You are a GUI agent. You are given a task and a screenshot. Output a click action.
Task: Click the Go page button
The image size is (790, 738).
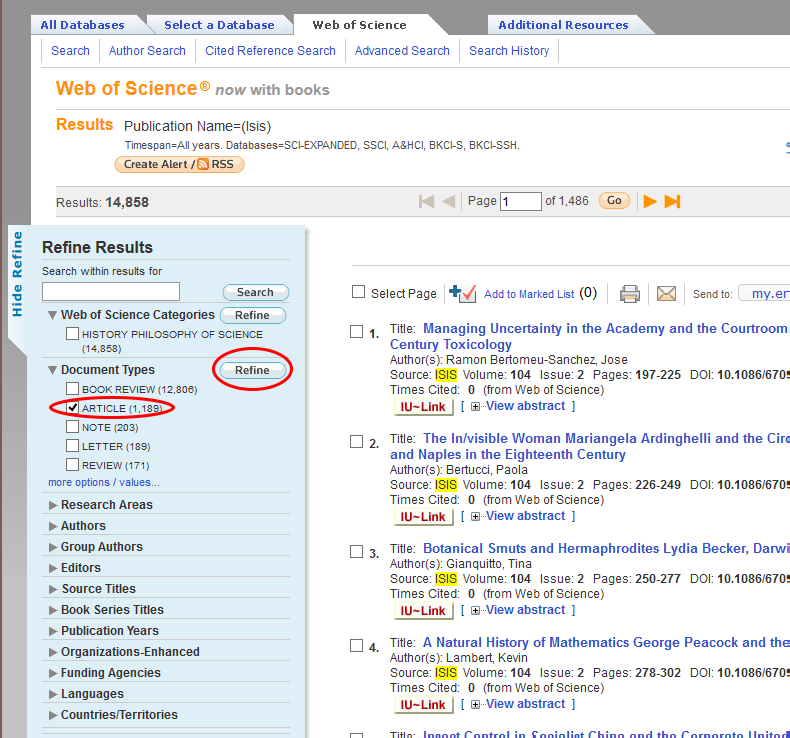point(614,200)
